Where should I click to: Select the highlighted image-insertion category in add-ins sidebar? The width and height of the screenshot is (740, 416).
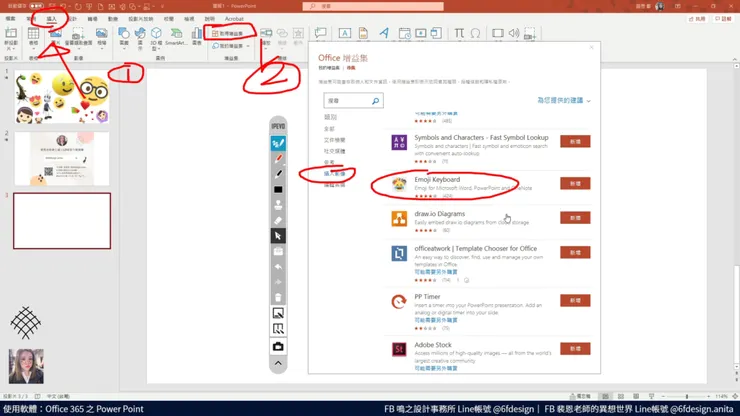(334, 174)
